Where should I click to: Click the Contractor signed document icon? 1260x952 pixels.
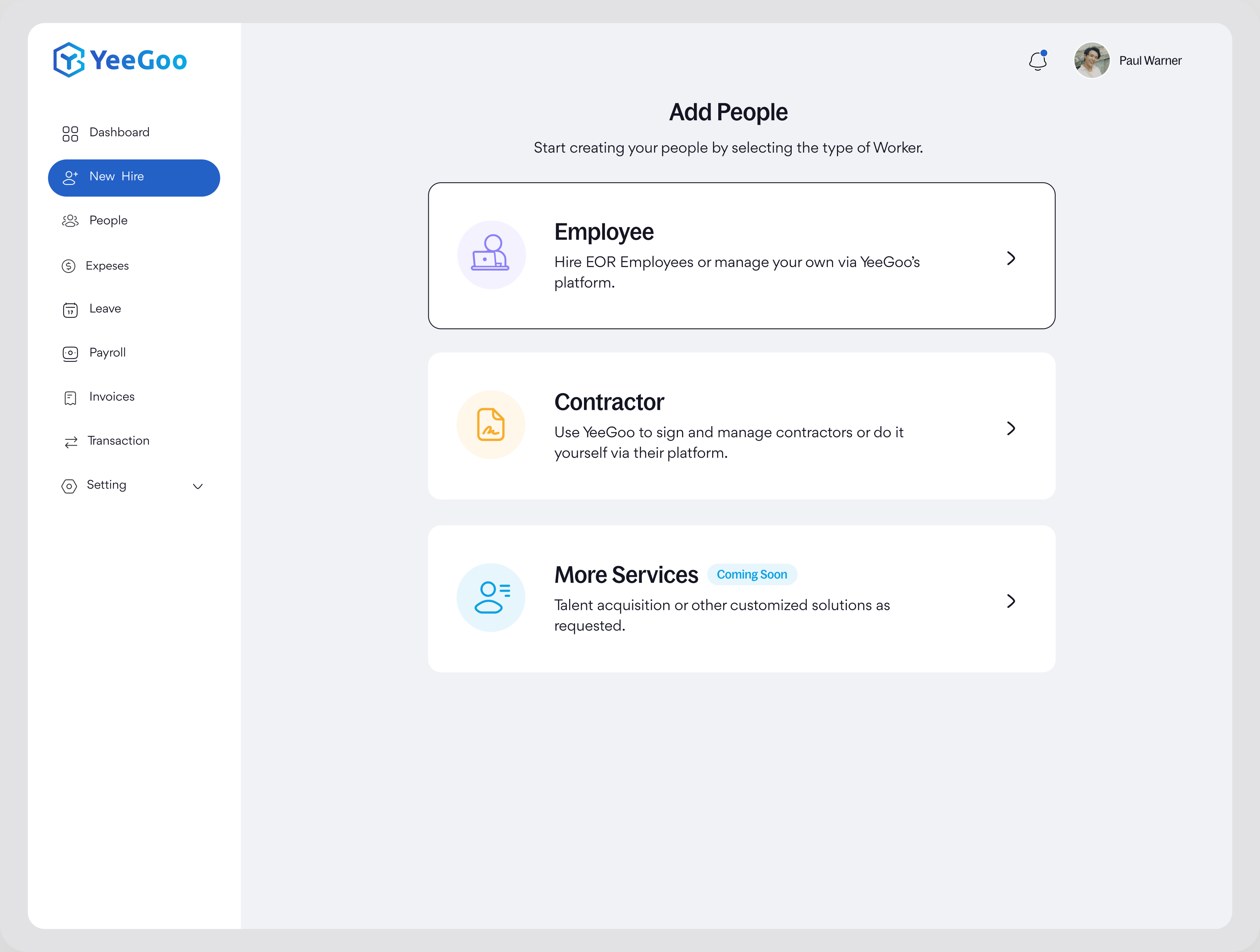[x=491, y=424]
